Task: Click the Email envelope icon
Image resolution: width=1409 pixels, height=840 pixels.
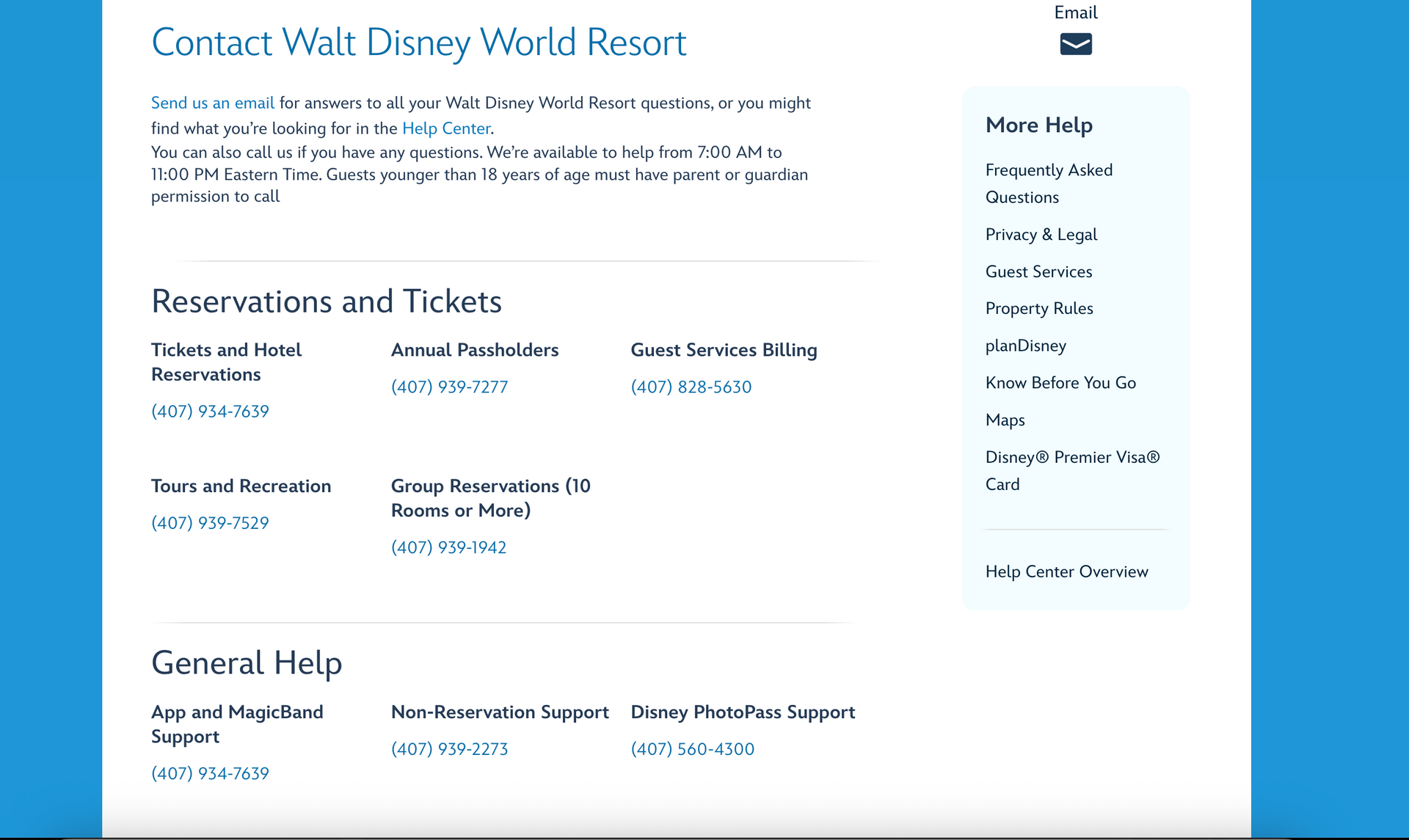Action: [1076, 44]
